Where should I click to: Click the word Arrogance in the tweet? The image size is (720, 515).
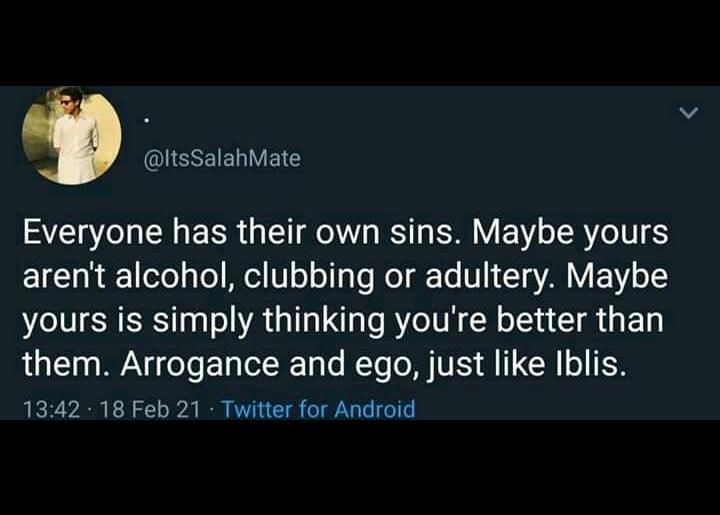pos(200,365)
